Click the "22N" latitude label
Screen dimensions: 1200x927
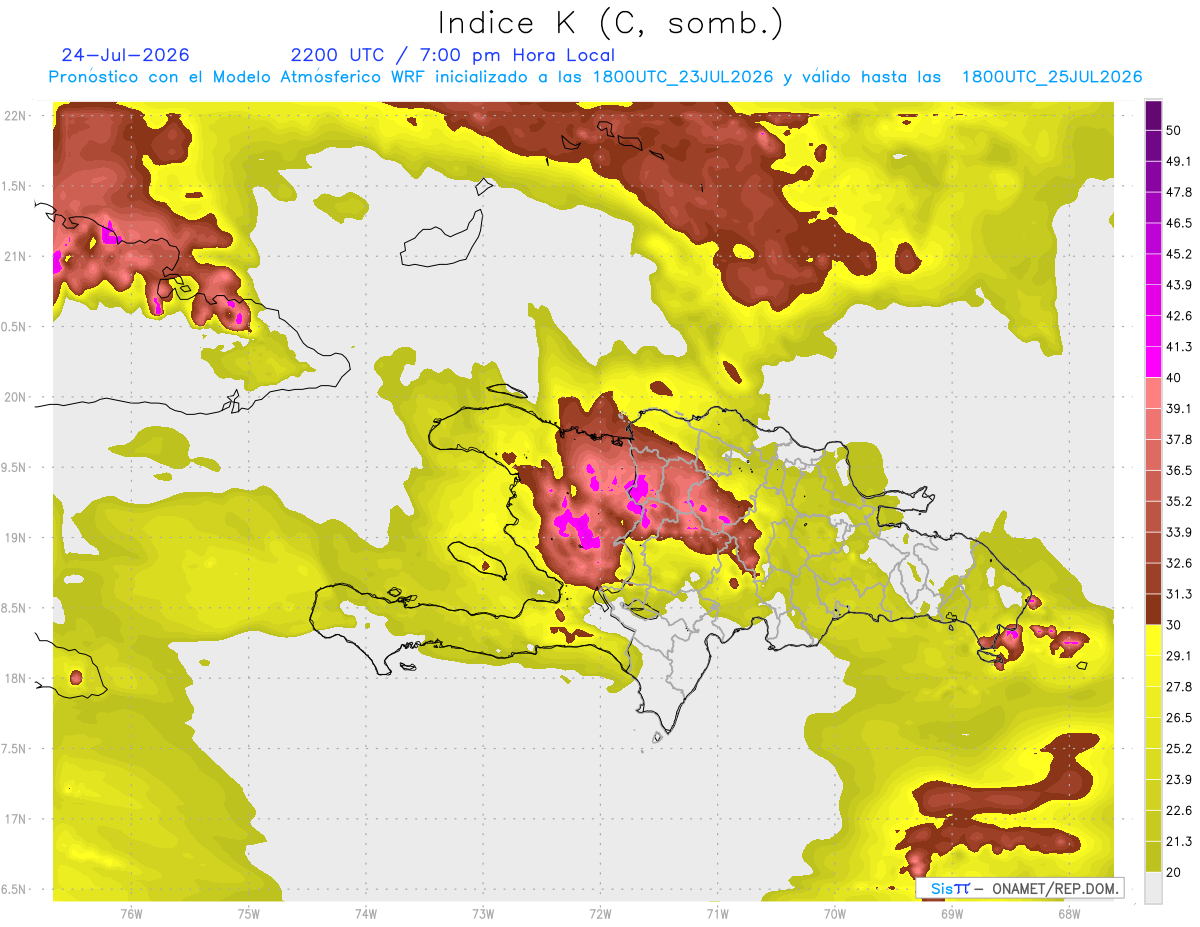pos(16,116)
